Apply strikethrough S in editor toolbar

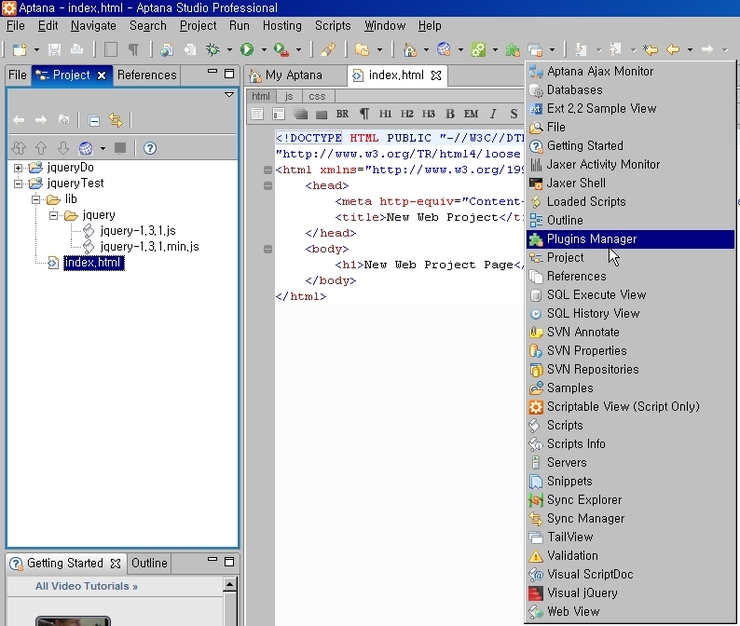coord(513,114)
